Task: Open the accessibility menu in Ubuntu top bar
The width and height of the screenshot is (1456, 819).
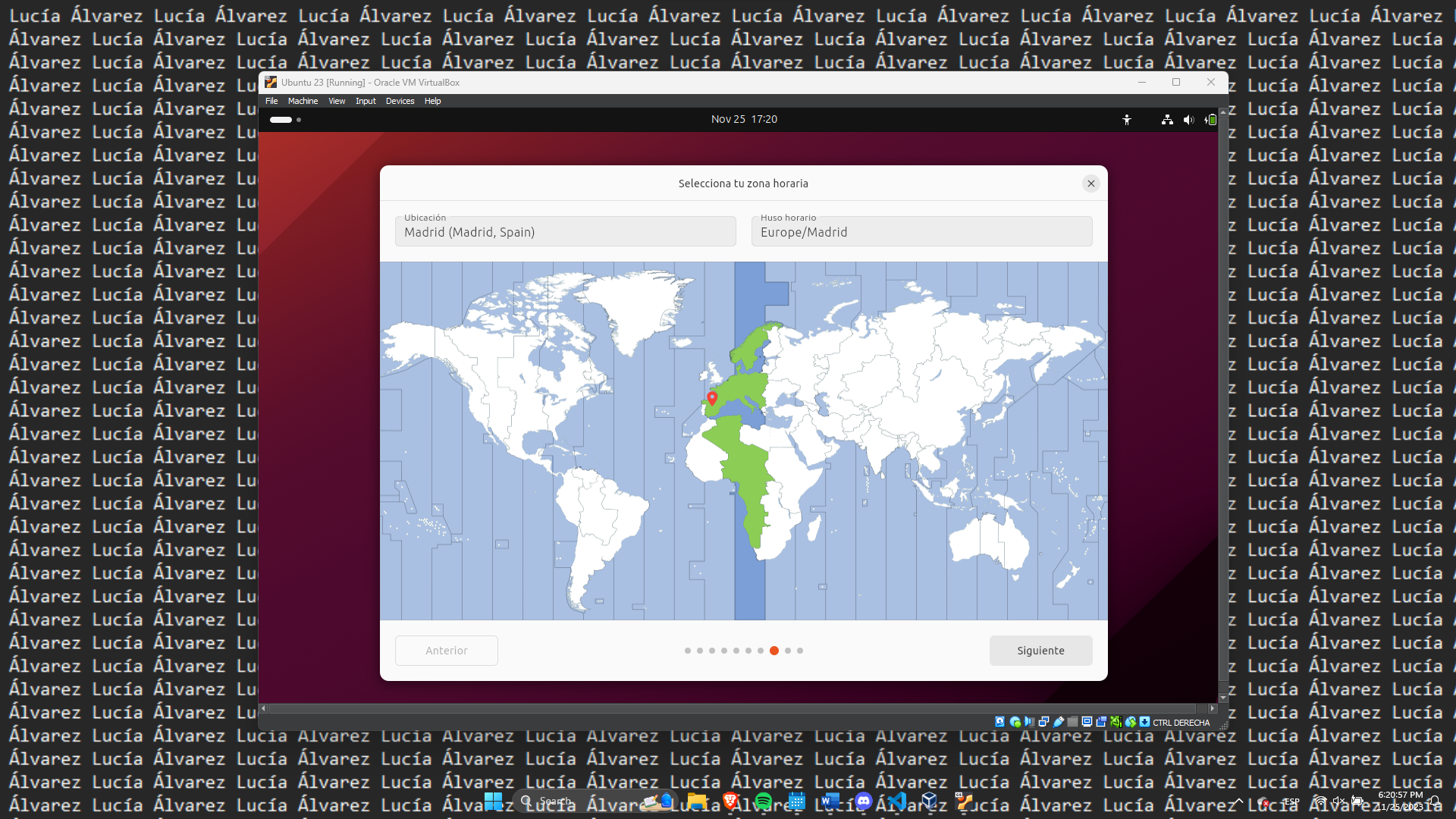Action: tap(1127, 120)
